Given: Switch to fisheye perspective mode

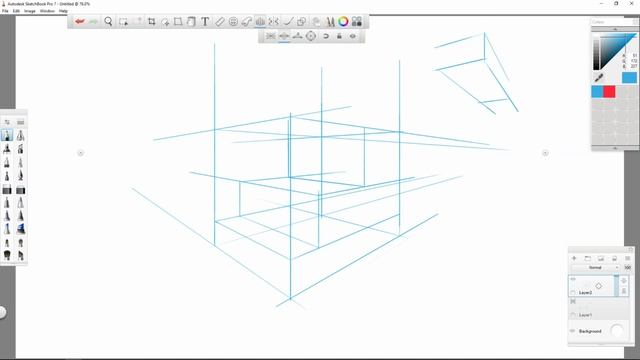Looking at the screenshot, I should (311, 36).
